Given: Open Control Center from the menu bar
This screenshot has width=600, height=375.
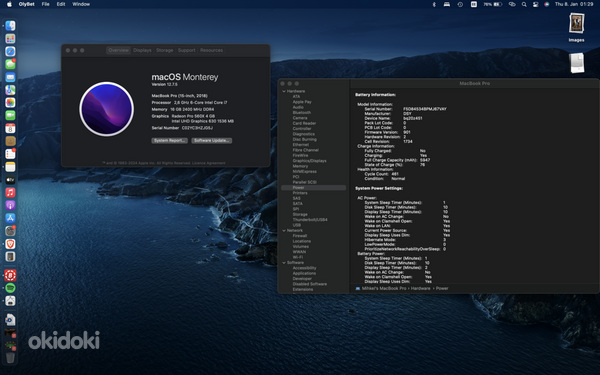Looking at the screenshot, I should pyautogui.click(x=535, y=4).
